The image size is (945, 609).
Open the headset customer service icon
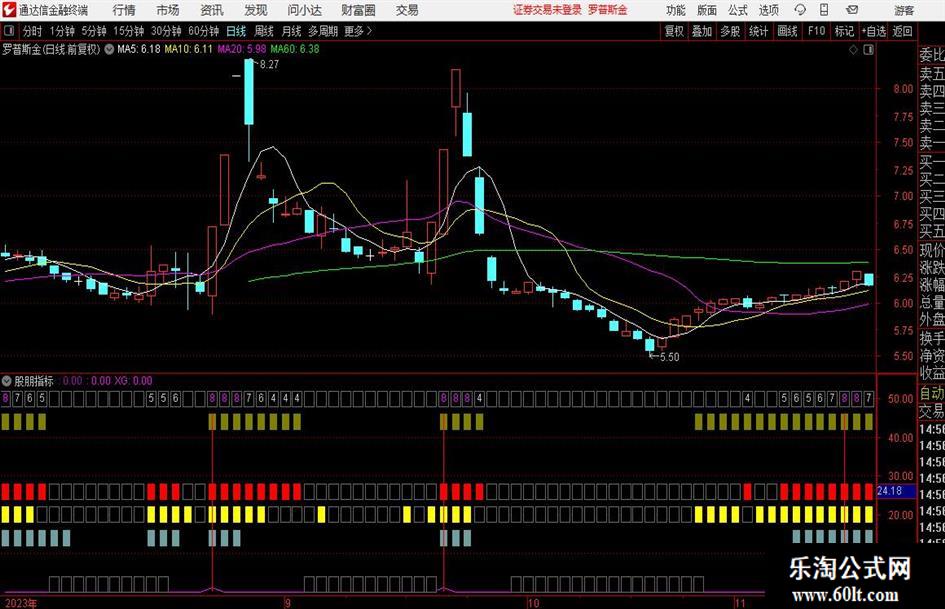[800, 10]
